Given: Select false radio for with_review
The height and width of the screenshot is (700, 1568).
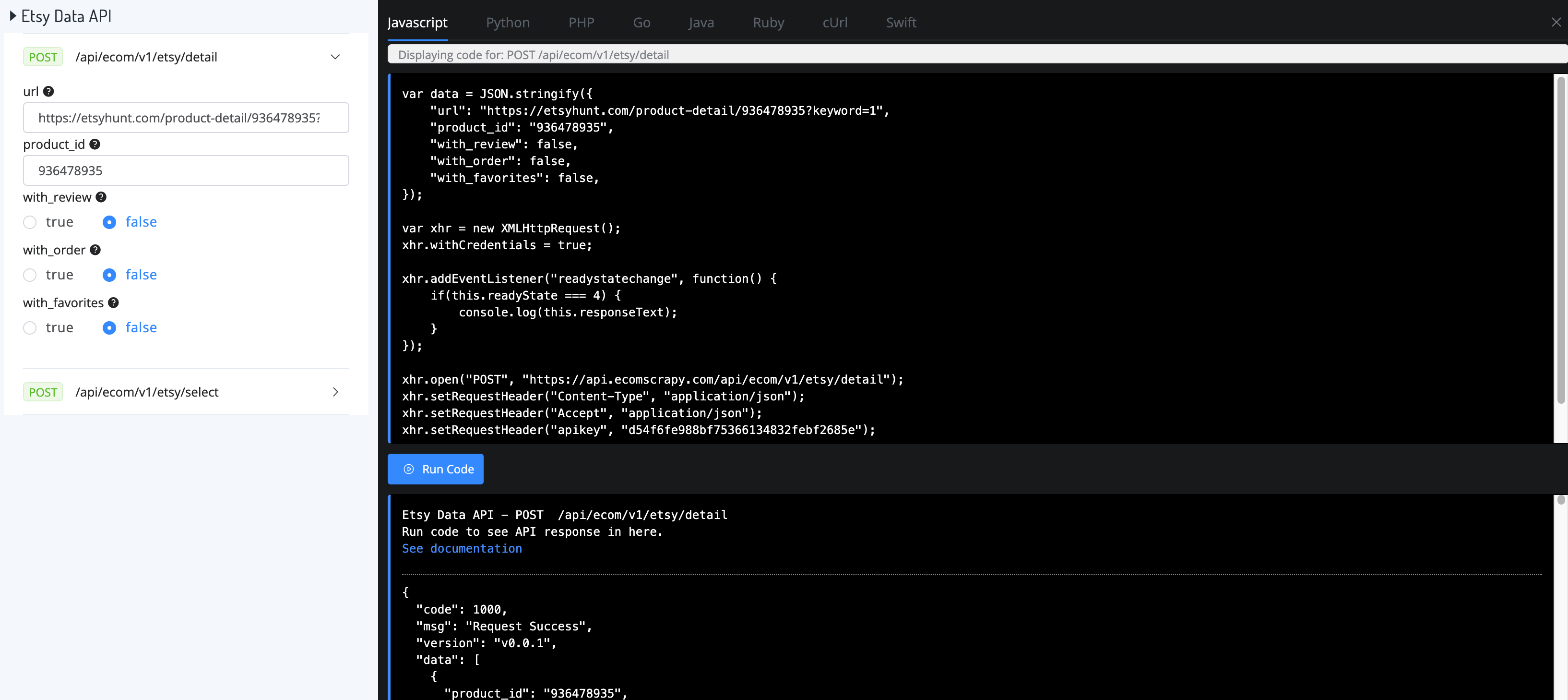Looking at the screenshot, I should click(x=109, y=222).
